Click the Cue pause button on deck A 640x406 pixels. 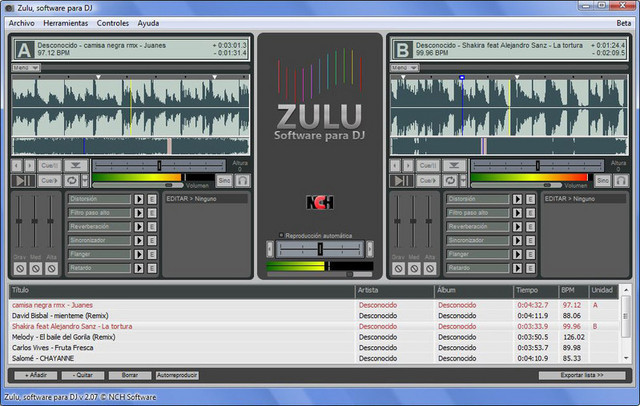(x=49, y=166)
